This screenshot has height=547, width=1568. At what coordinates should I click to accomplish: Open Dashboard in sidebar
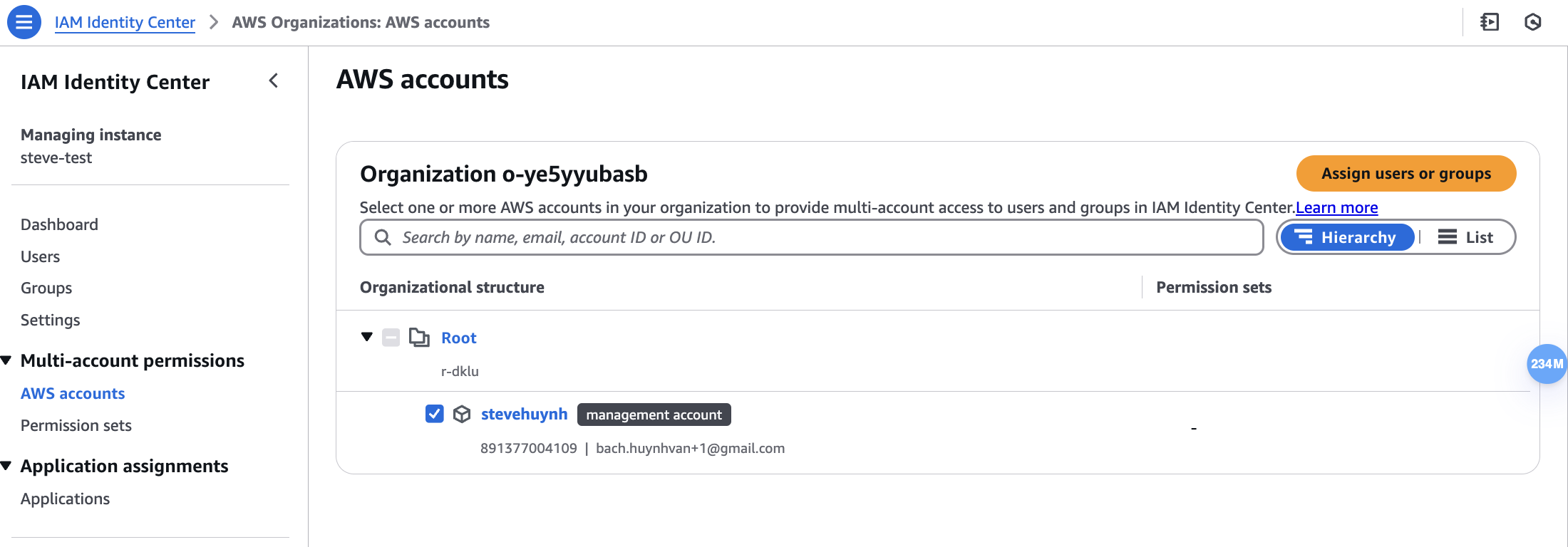[x=59, y=224]
